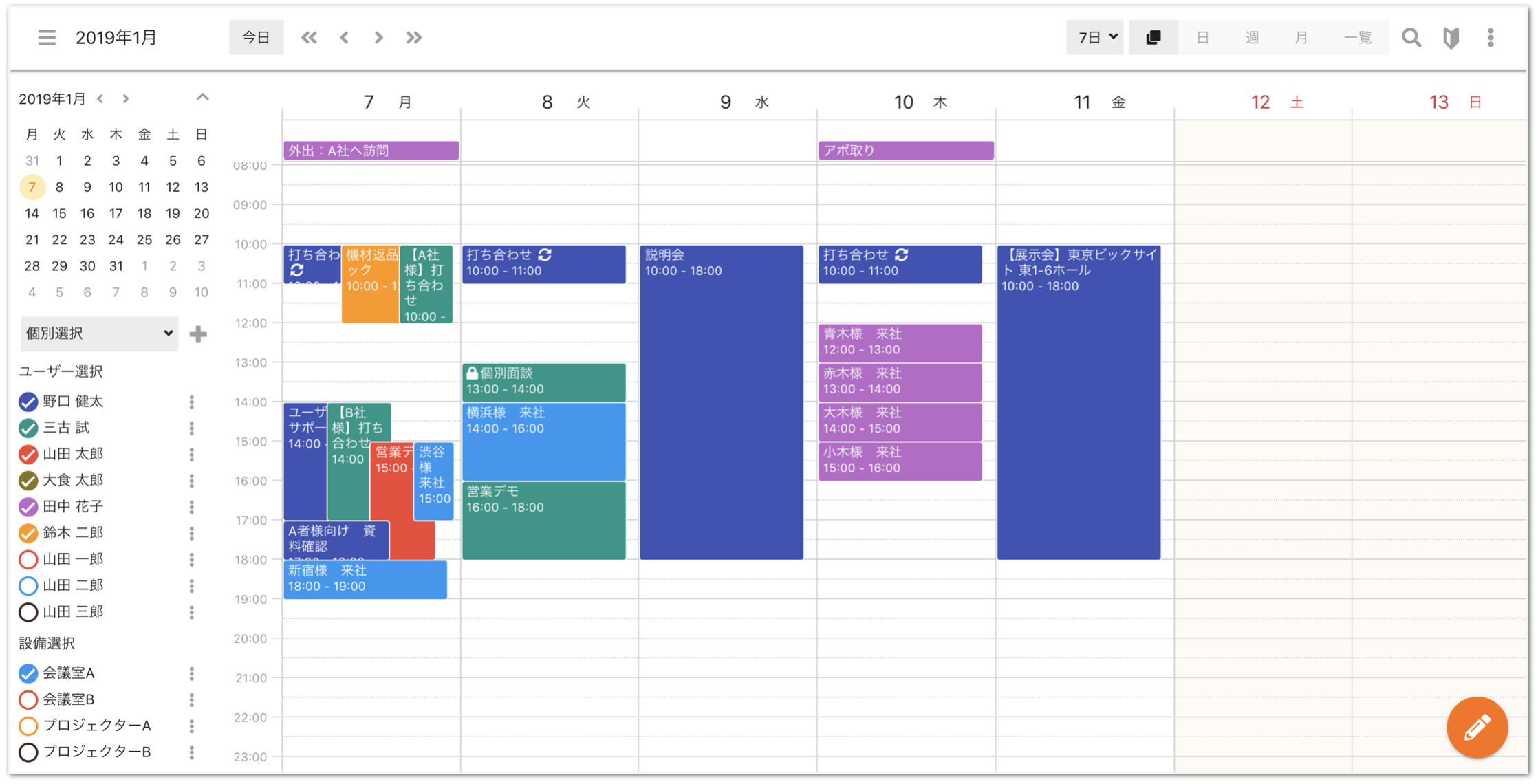Select date 17 in mini calendar
The image size is (1538, 784).
click(116, 213)
